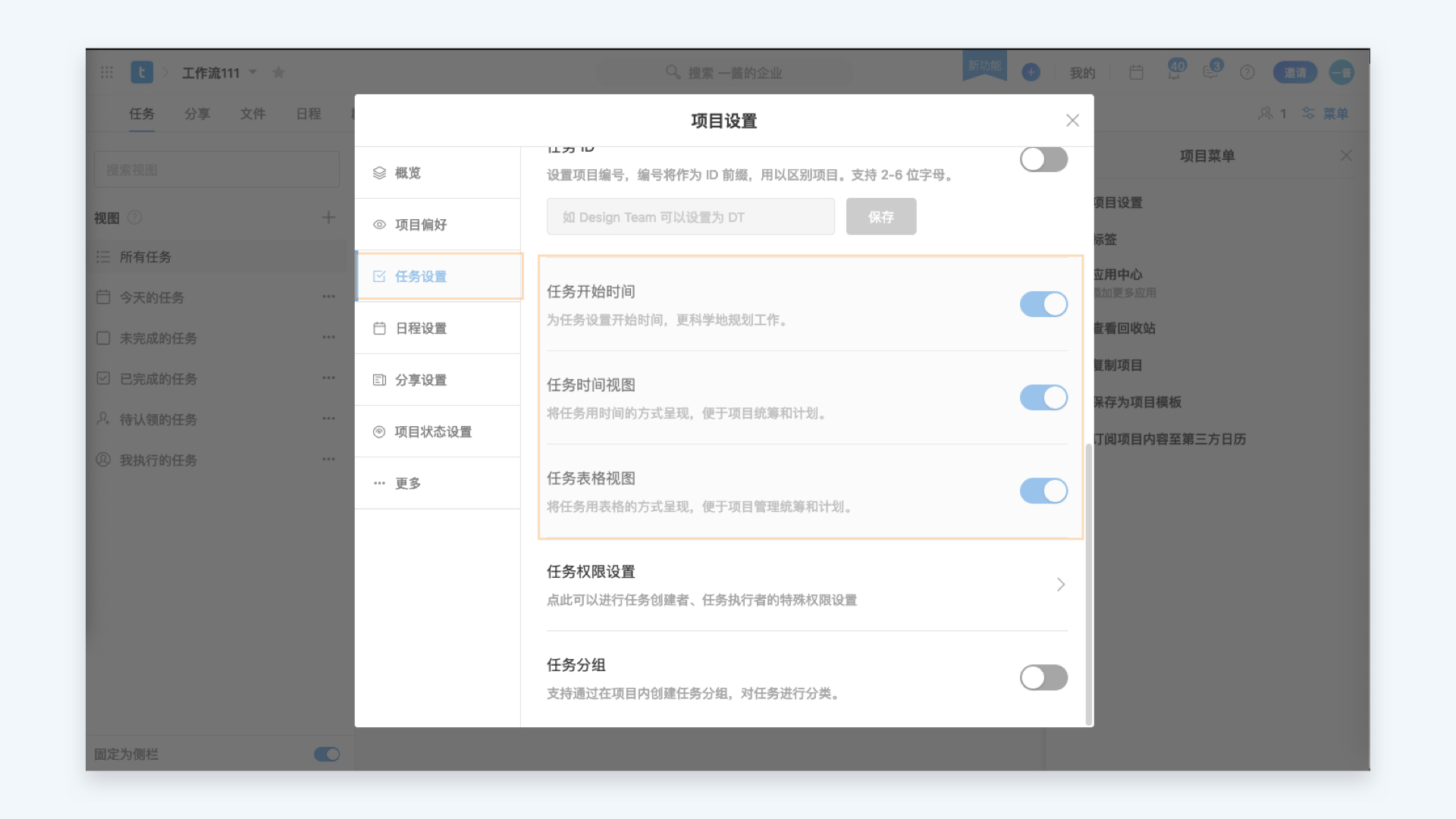This screenshot has height=819, width=1456.
Task: Star the 工作流111 project
Action: pos(278,72)
